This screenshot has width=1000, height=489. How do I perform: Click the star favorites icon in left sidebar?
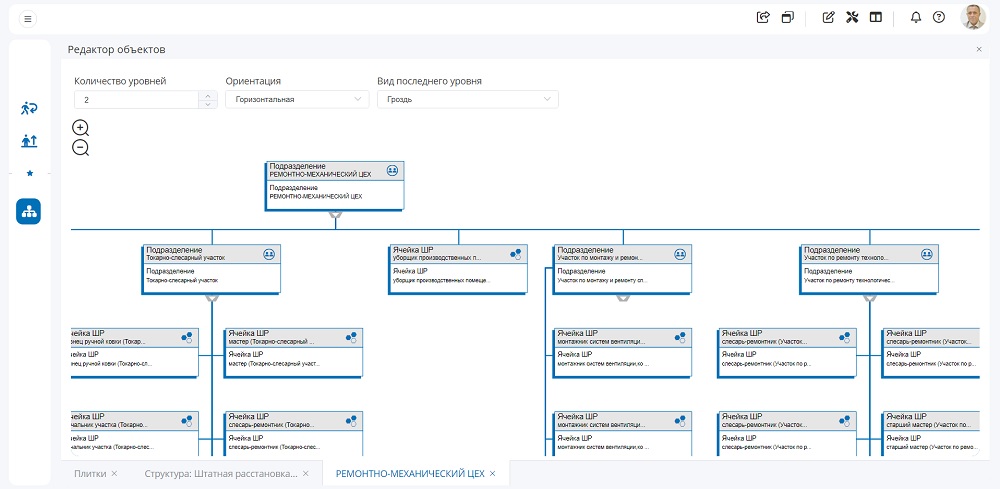click(x=29, y=173)
